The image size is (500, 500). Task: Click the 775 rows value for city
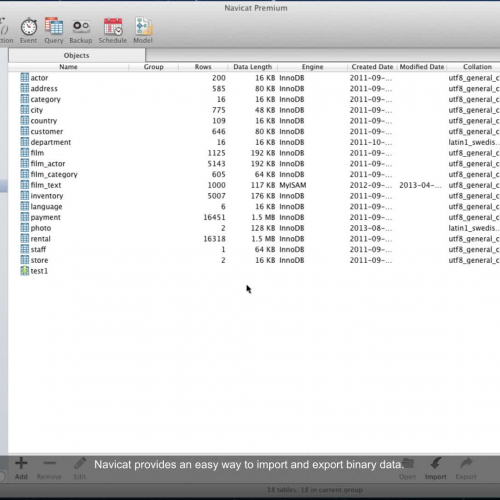click(x=219, y=110)
